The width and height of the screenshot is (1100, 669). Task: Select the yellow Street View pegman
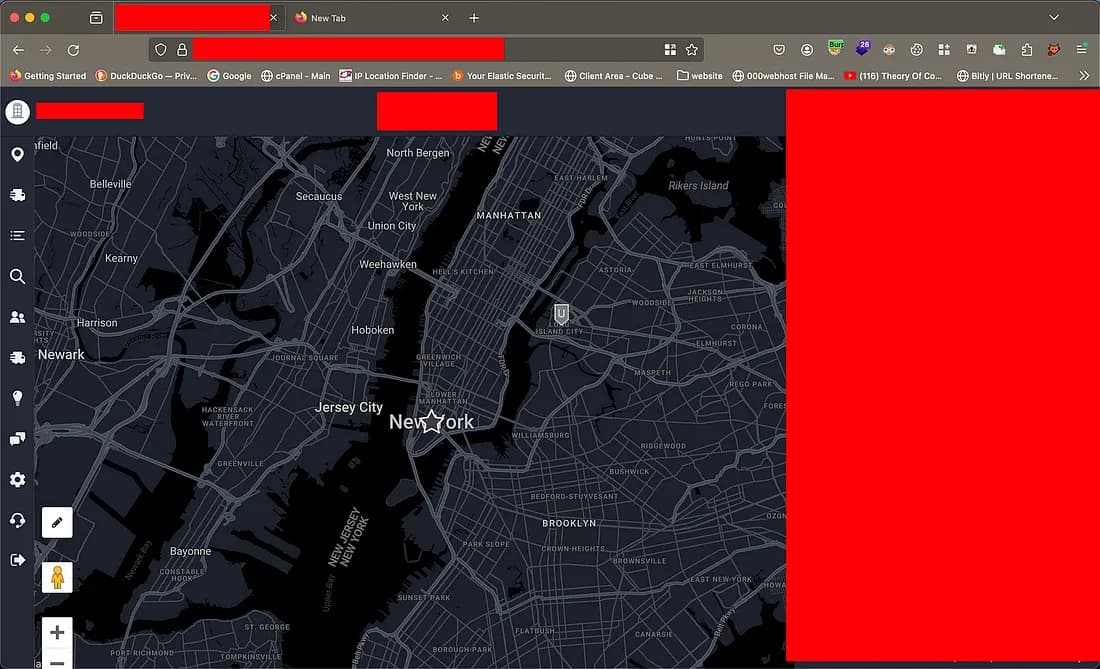[x=57, y=577]
